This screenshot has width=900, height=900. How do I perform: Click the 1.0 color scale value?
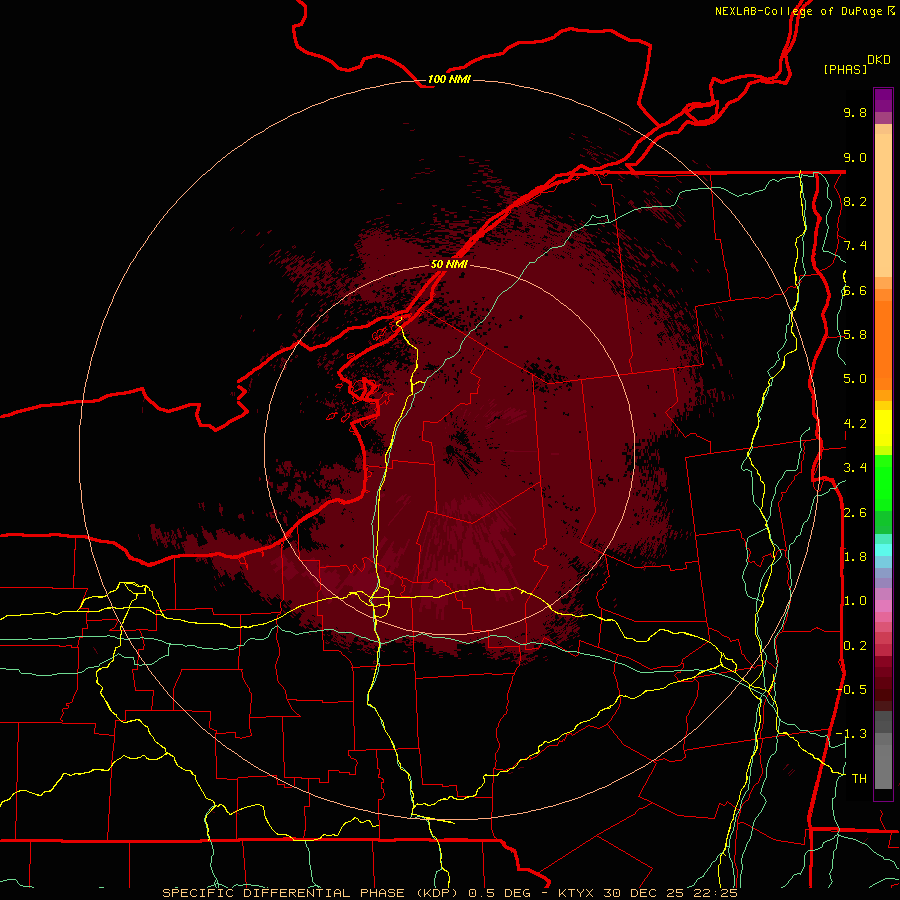tap(855, 601)
